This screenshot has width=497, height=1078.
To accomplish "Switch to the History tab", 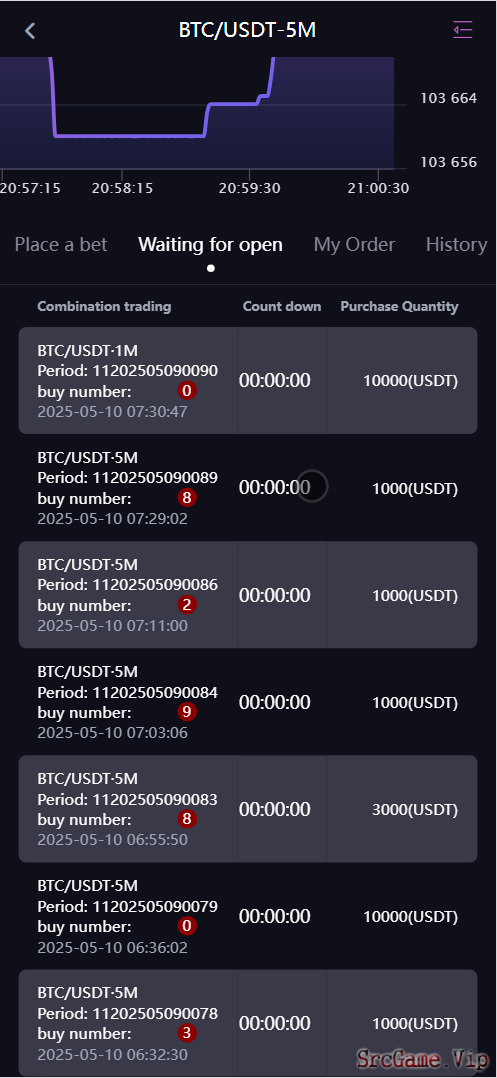I will [x=456, y=244].
